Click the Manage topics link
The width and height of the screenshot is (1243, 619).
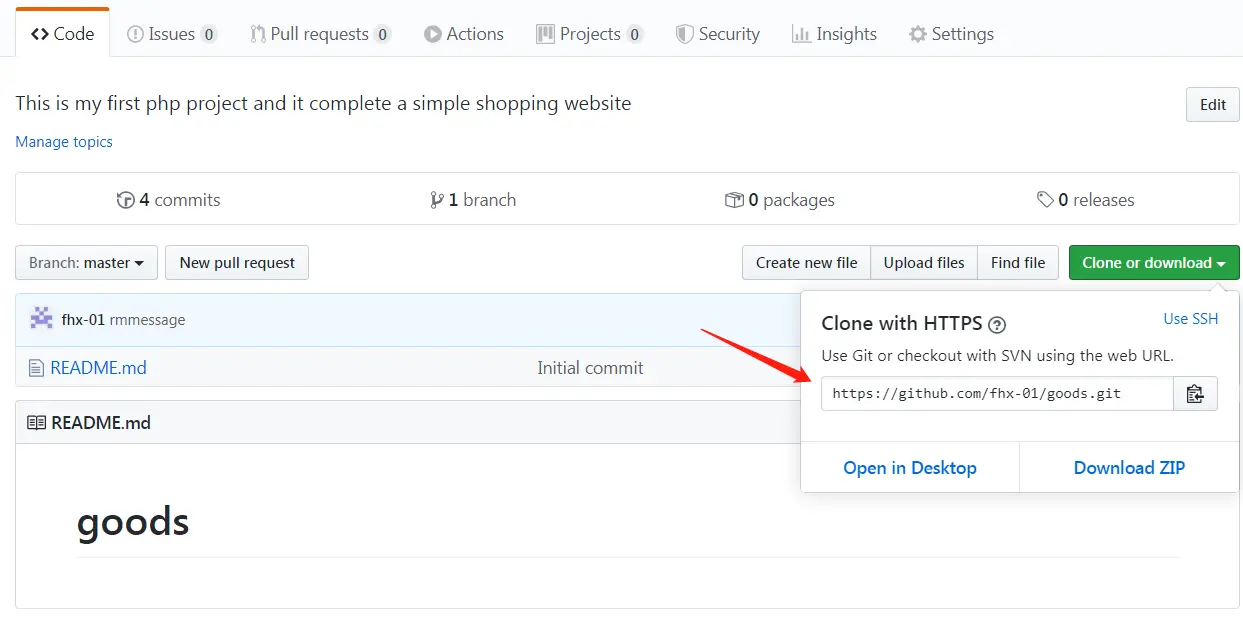click(64, 142)
